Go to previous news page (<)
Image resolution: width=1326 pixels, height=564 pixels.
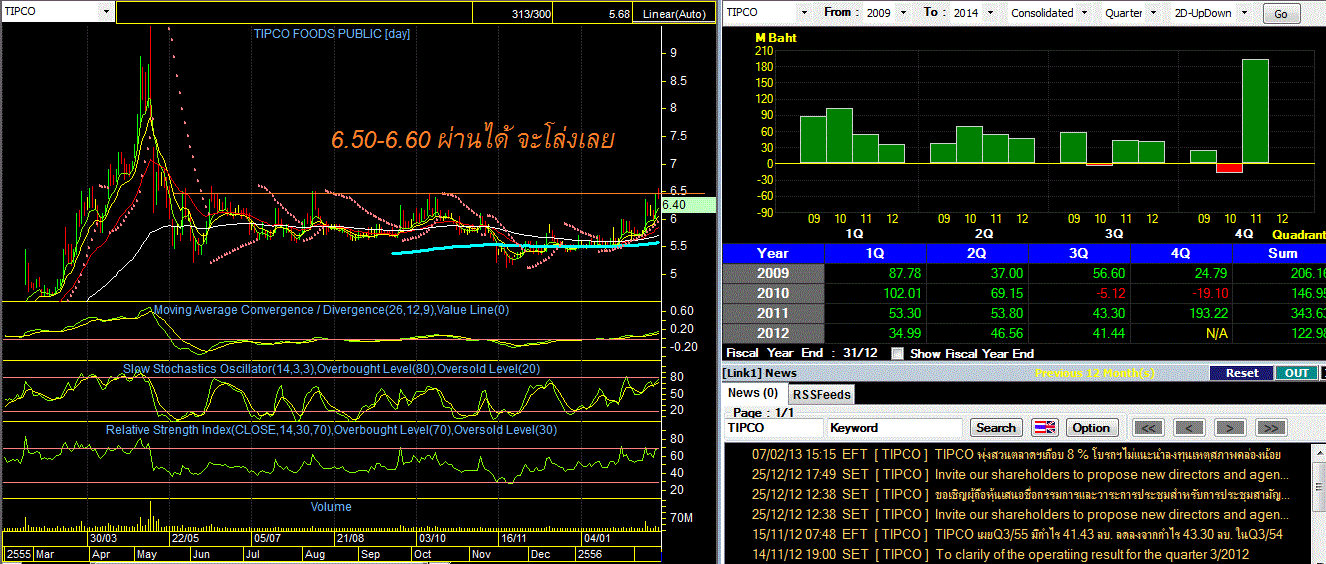[x=1190, y=428]
